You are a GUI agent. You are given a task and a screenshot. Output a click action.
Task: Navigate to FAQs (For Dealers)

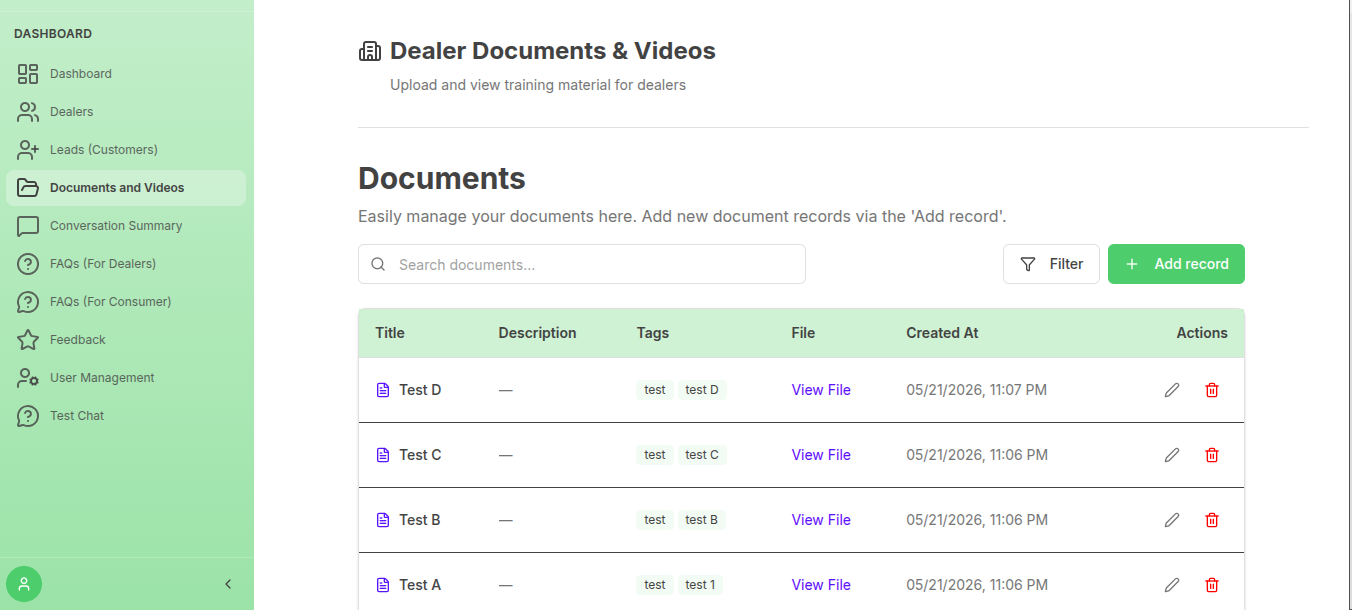click(x=126, y=264)
